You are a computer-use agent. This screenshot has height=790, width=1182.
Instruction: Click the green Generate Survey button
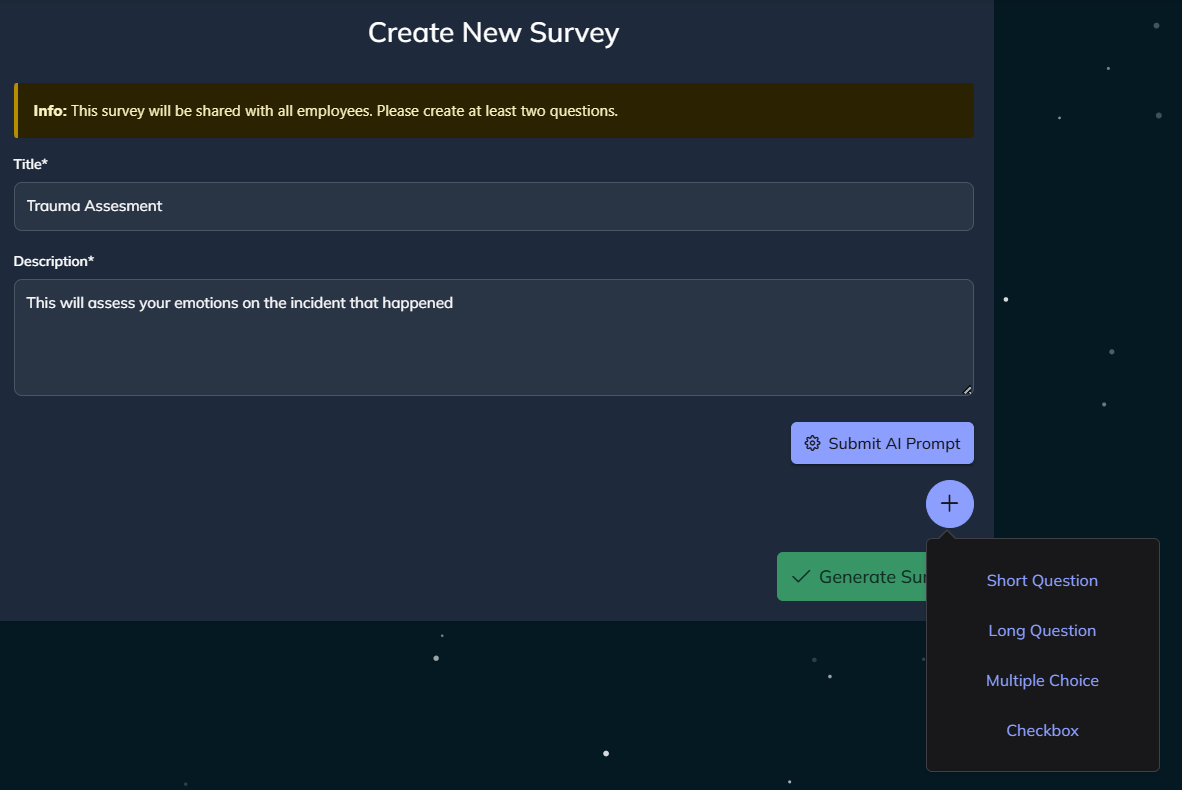(x=852, y=577)
